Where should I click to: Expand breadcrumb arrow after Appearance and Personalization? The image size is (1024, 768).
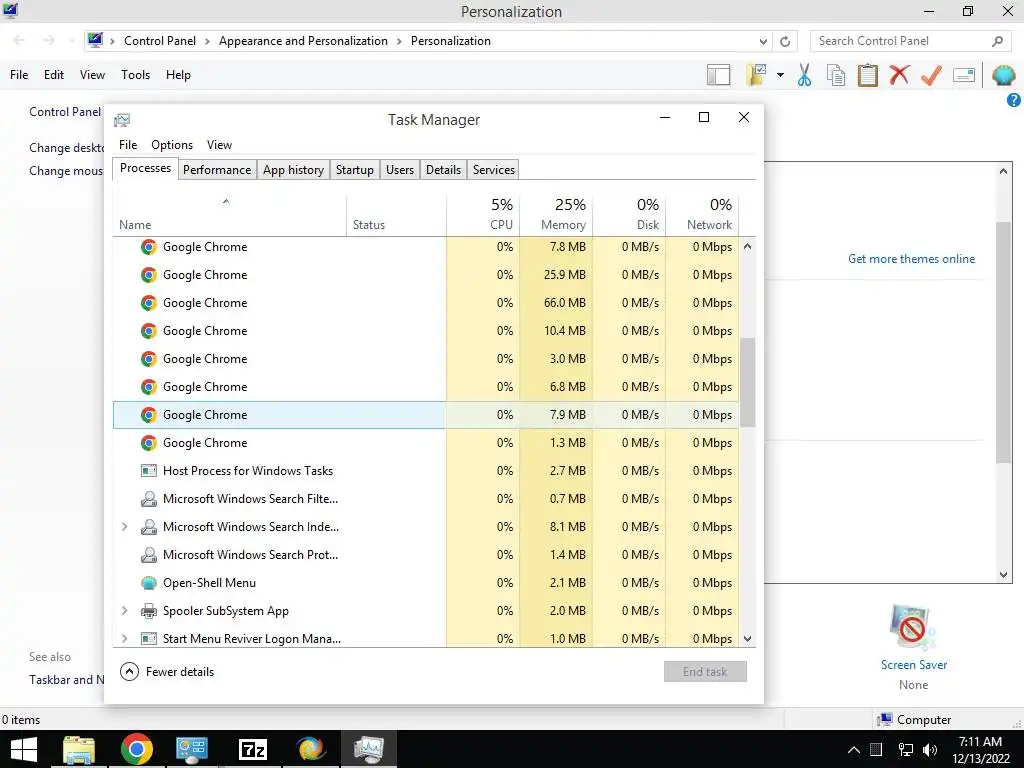[399, 41]
